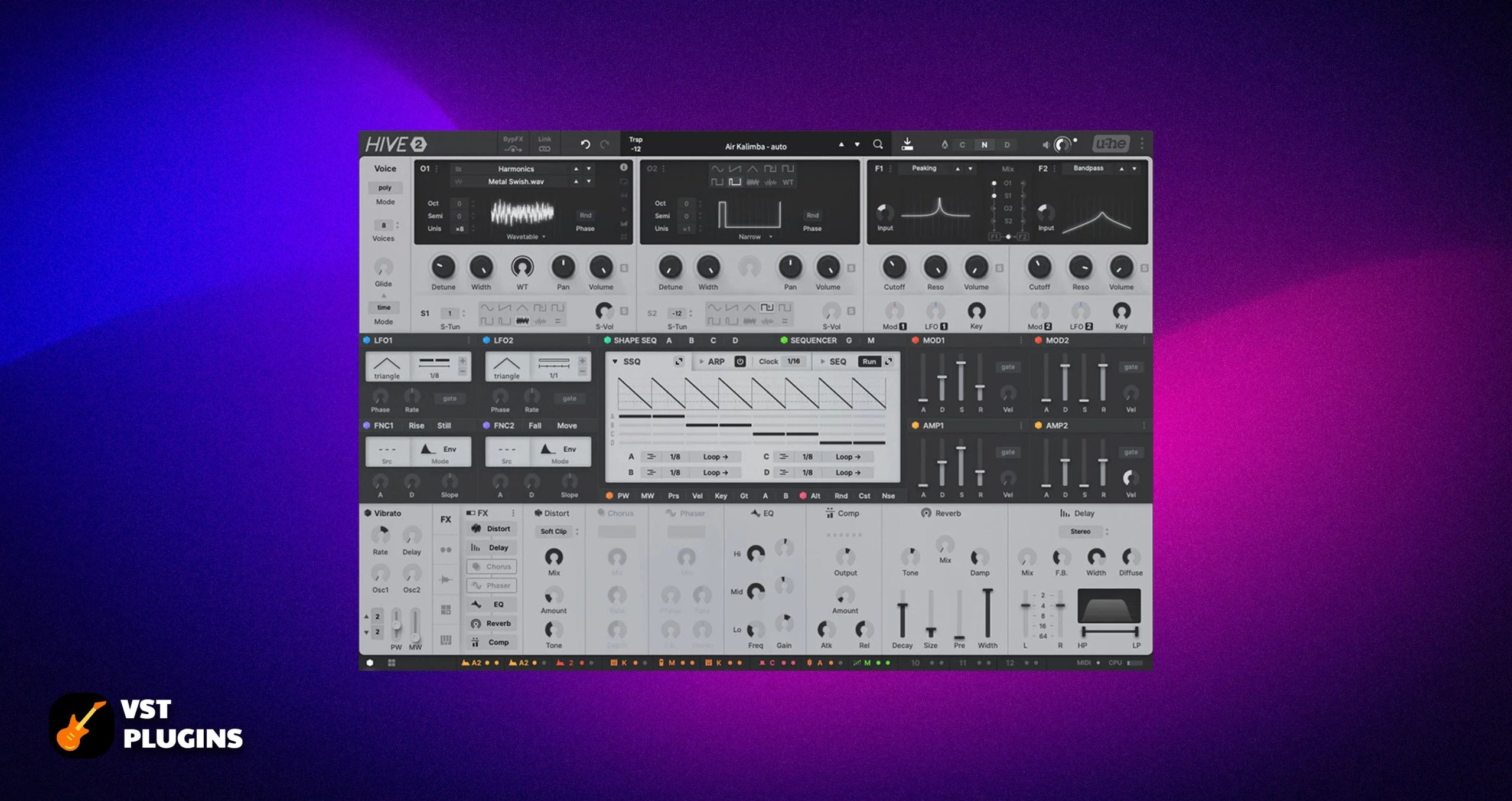Toggle the LFO1 gate switch

(x=449, y=398)
